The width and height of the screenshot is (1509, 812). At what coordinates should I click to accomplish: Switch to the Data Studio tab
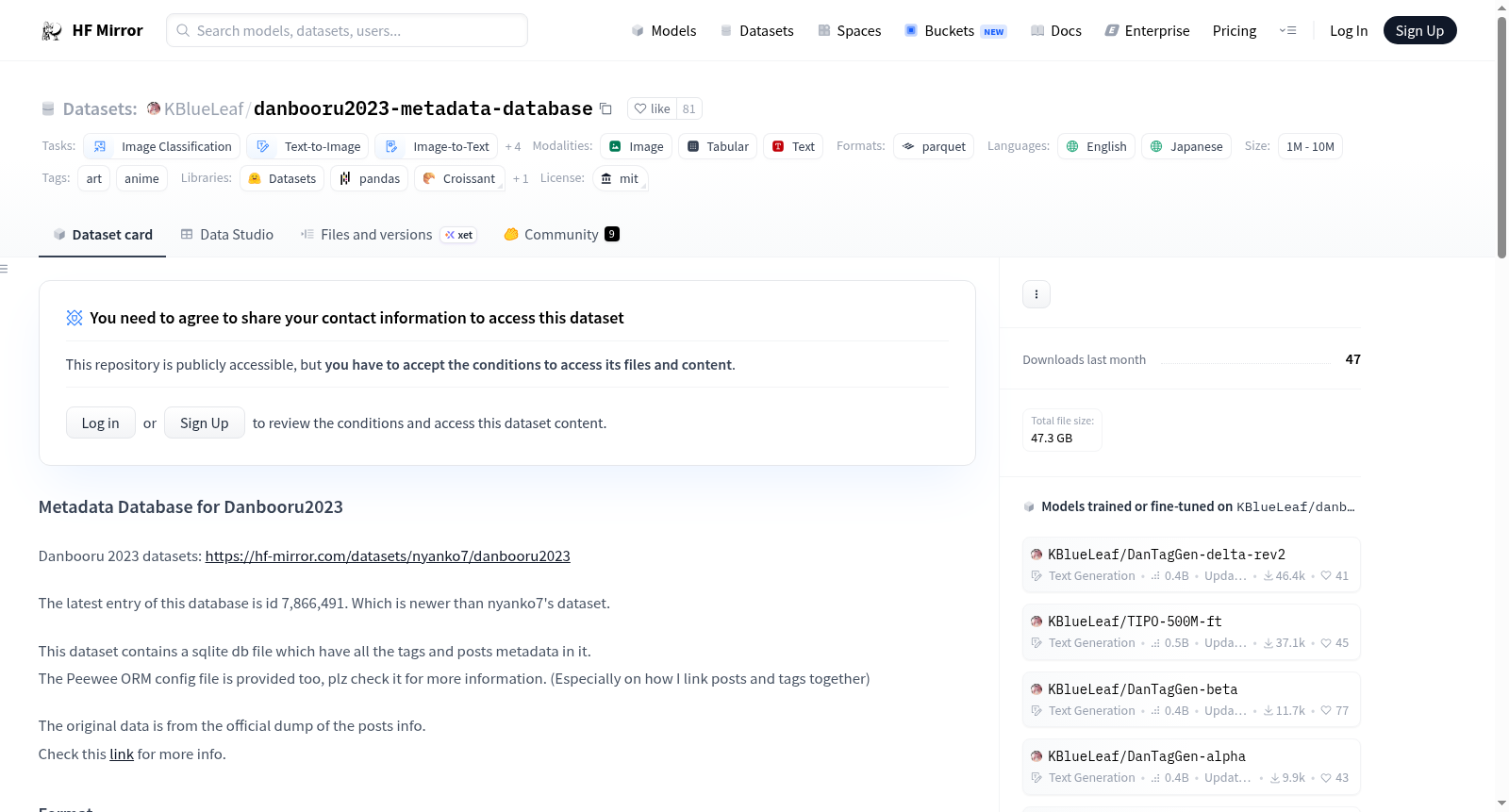227,235
